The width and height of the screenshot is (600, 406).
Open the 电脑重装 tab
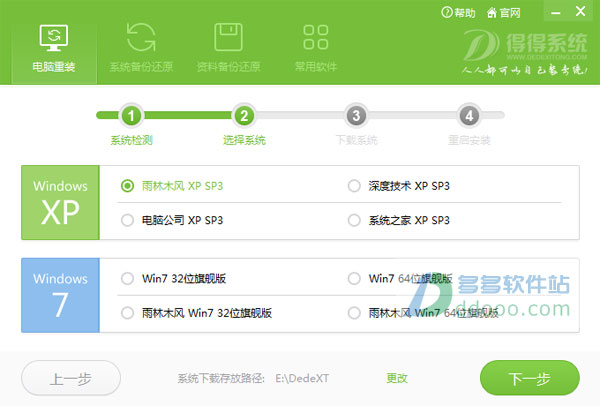coord(54,51)
